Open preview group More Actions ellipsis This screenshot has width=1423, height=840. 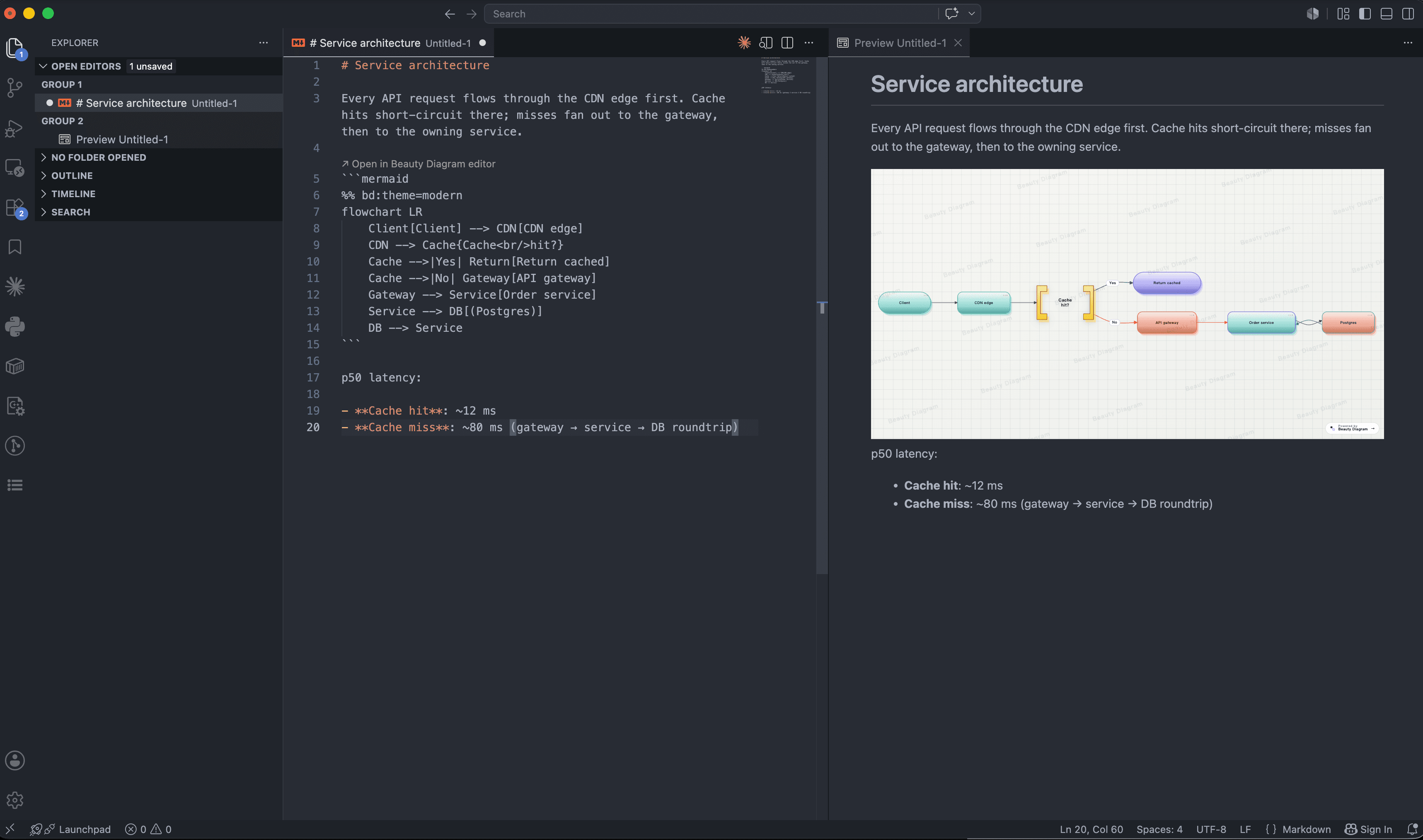click(1408, 42)
